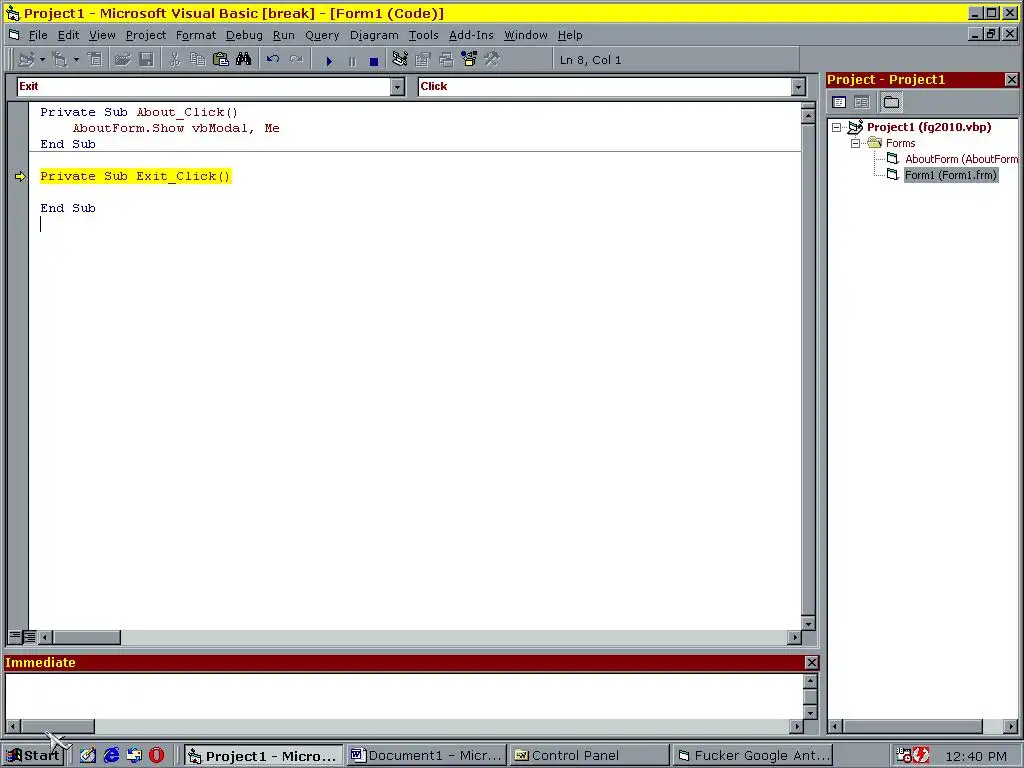Collapse the Project1 (fg2010.vbp) tree node
Viewport: 1024px width, 768px height.
point(837,127)
